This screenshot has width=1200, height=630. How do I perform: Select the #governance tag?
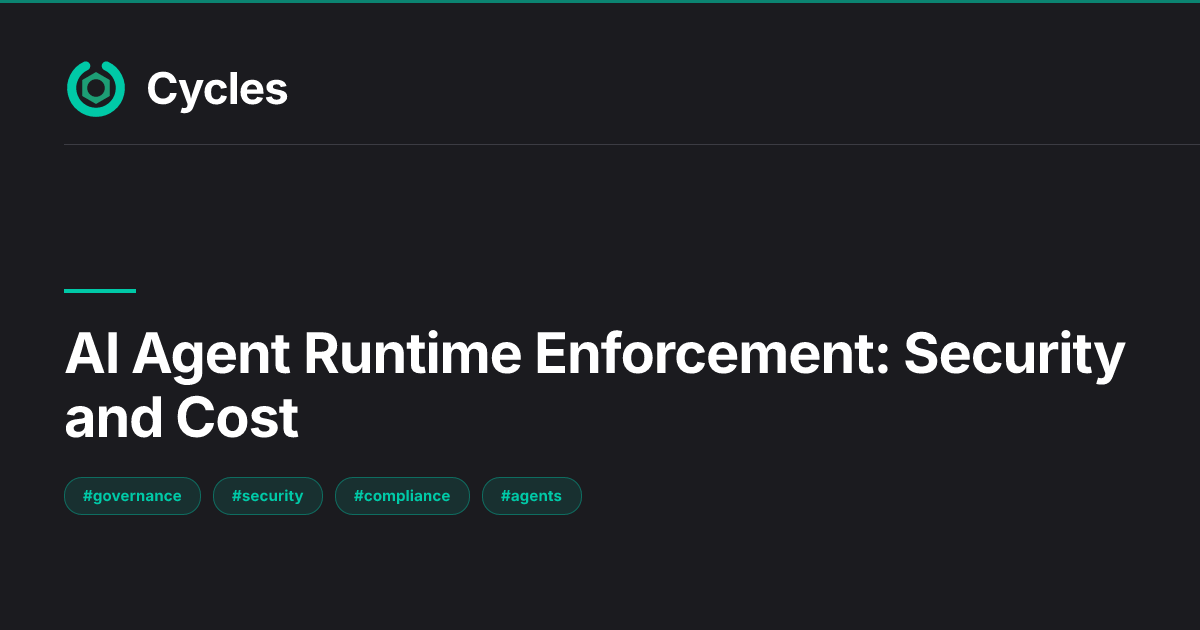(x=132, y=496)
